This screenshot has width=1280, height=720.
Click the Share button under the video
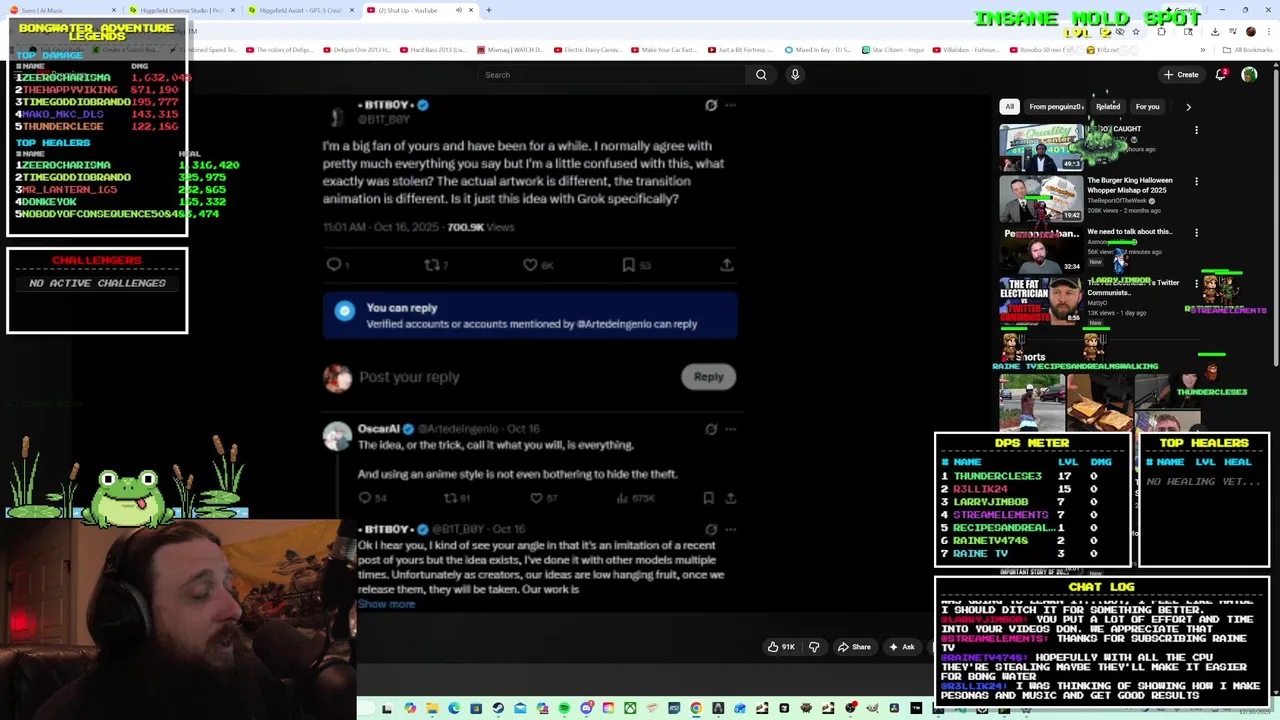click(853, 647)
